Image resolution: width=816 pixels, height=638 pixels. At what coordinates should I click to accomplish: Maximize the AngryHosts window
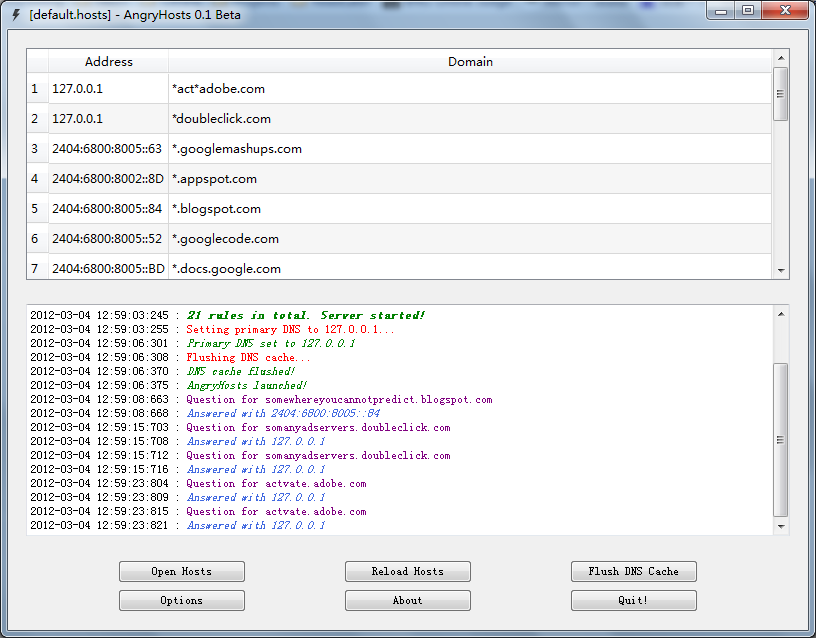coord(748,11)
